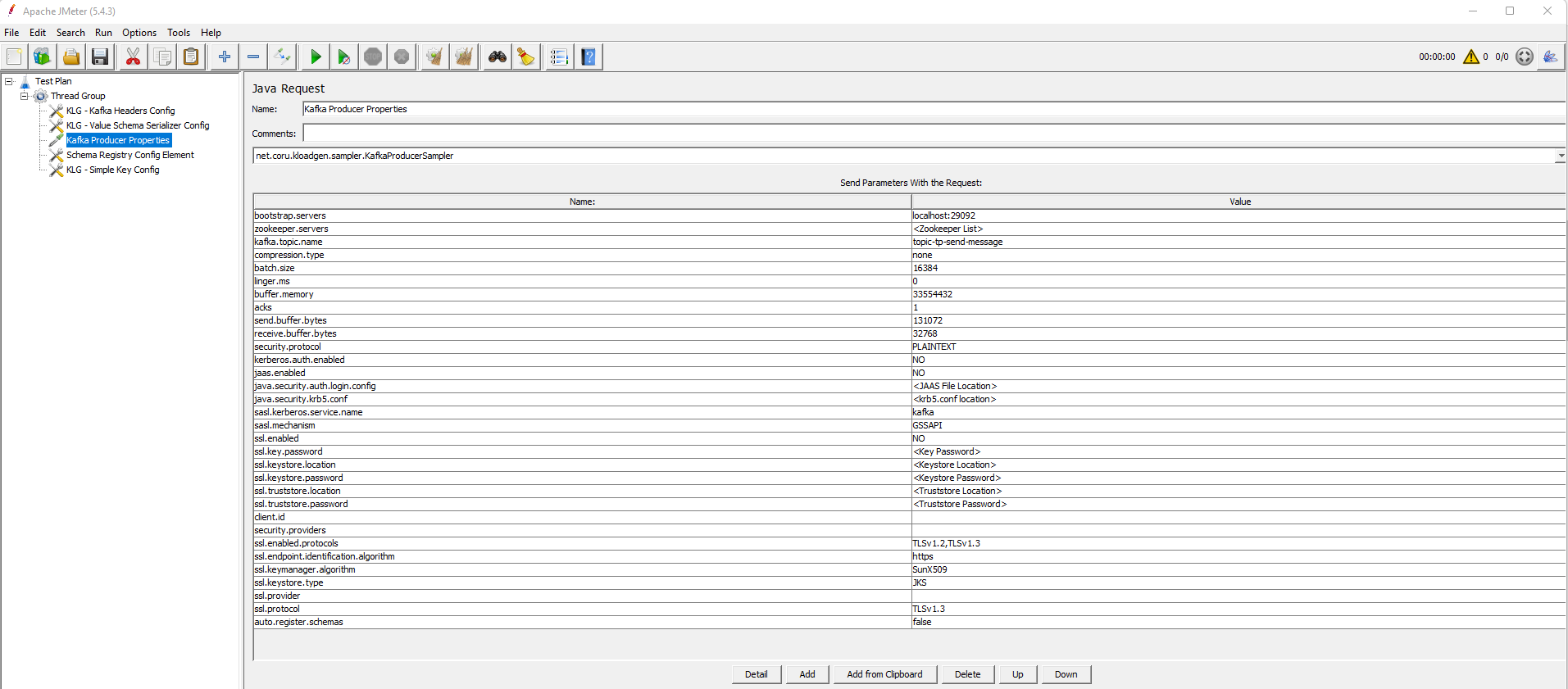Select KLG - Kafka Headers Config node
This screenshot has width=1568, height=689.
coord(120,111)
